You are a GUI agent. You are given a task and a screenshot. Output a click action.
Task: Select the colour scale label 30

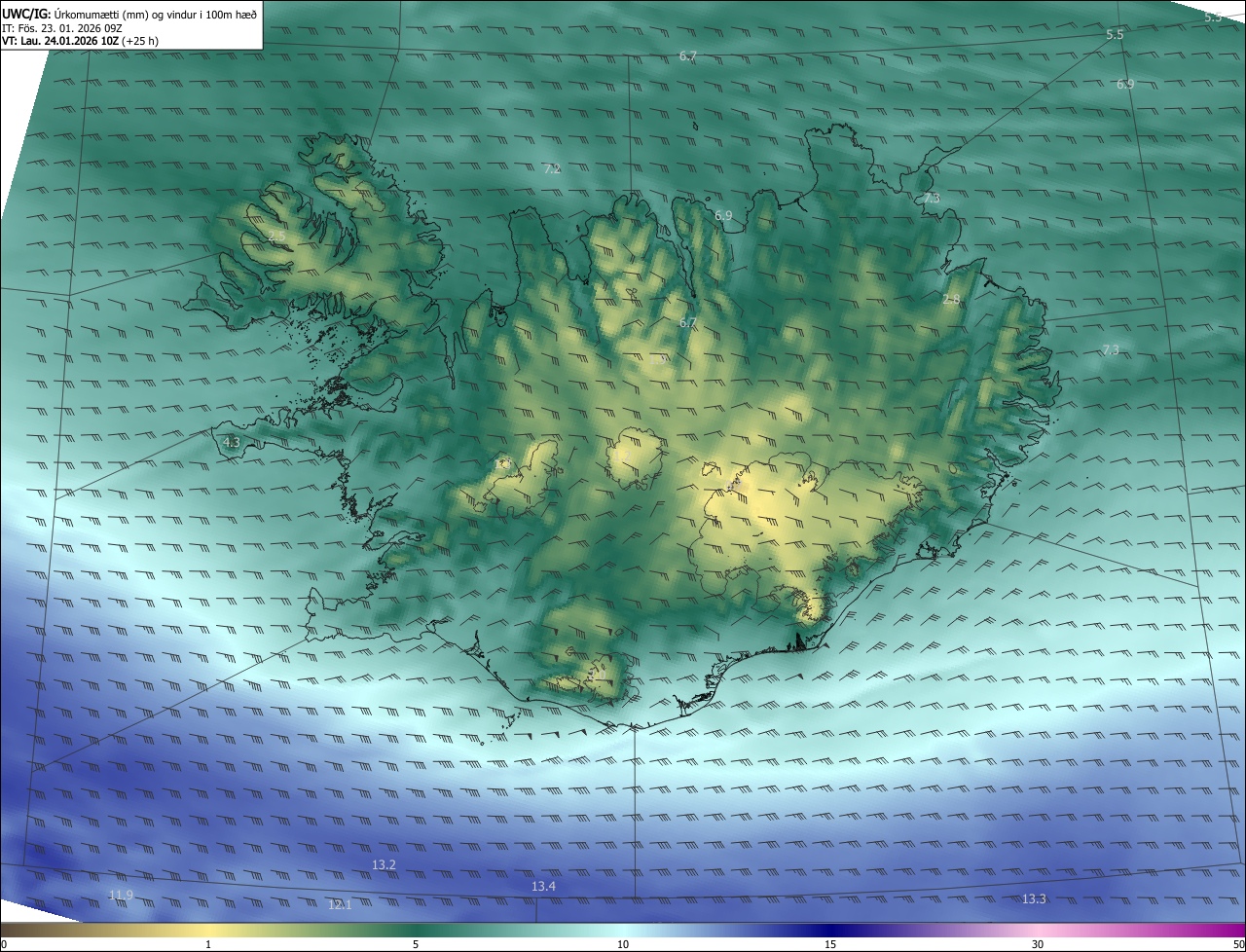[x=1038, y=945]
